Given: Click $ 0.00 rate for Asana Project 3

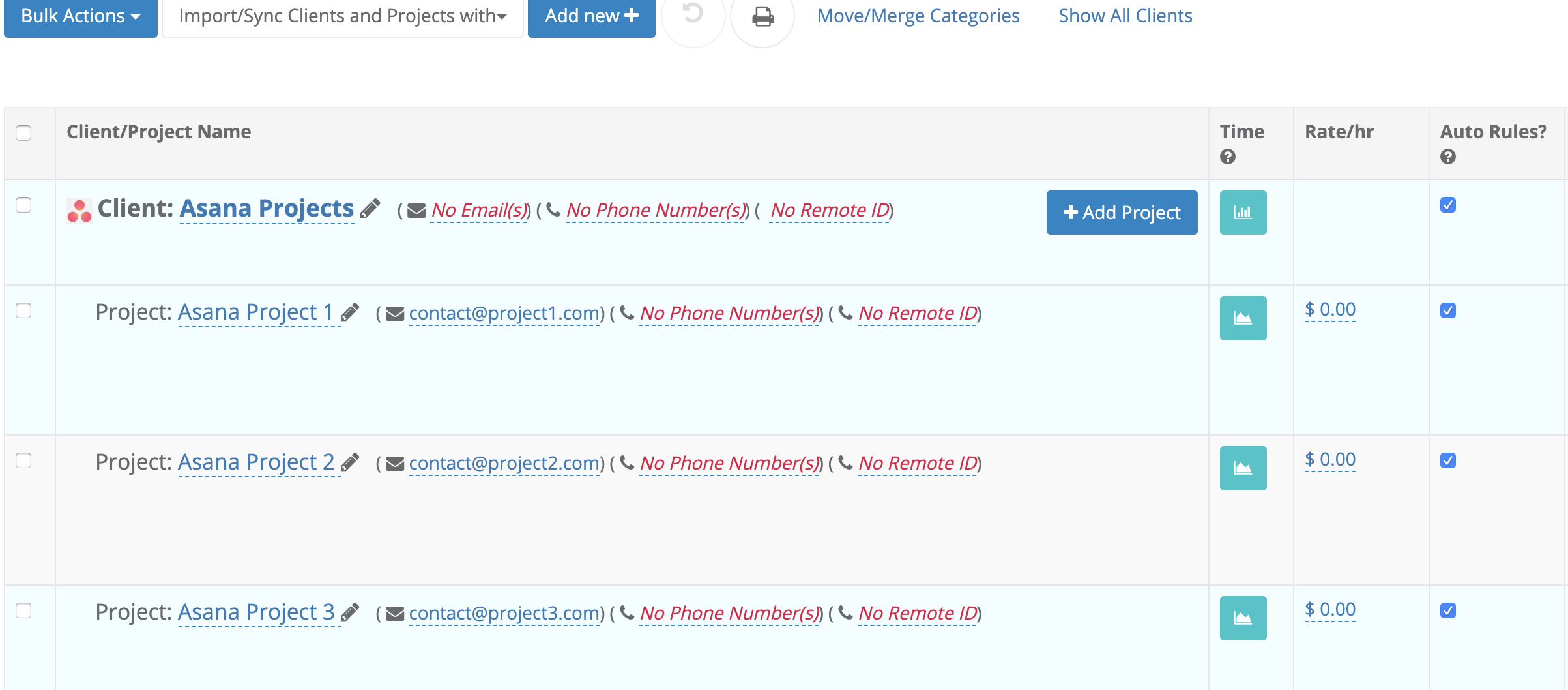Looking at the screenshot, I should pyautogui.click(x=1330, y=610).
